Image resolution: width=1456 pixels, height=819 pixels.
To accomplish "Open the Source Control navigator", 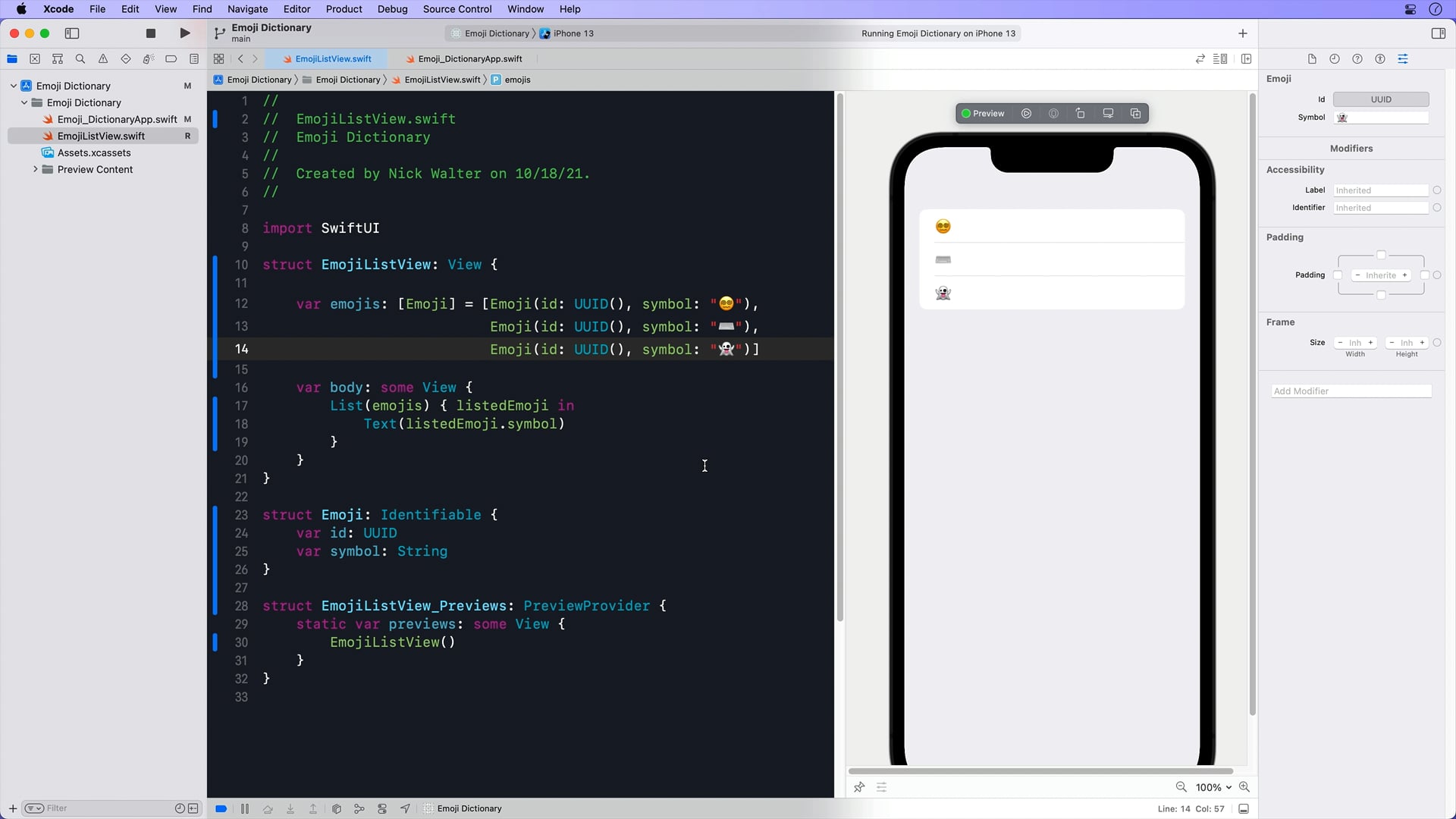I will pos(35,59).
